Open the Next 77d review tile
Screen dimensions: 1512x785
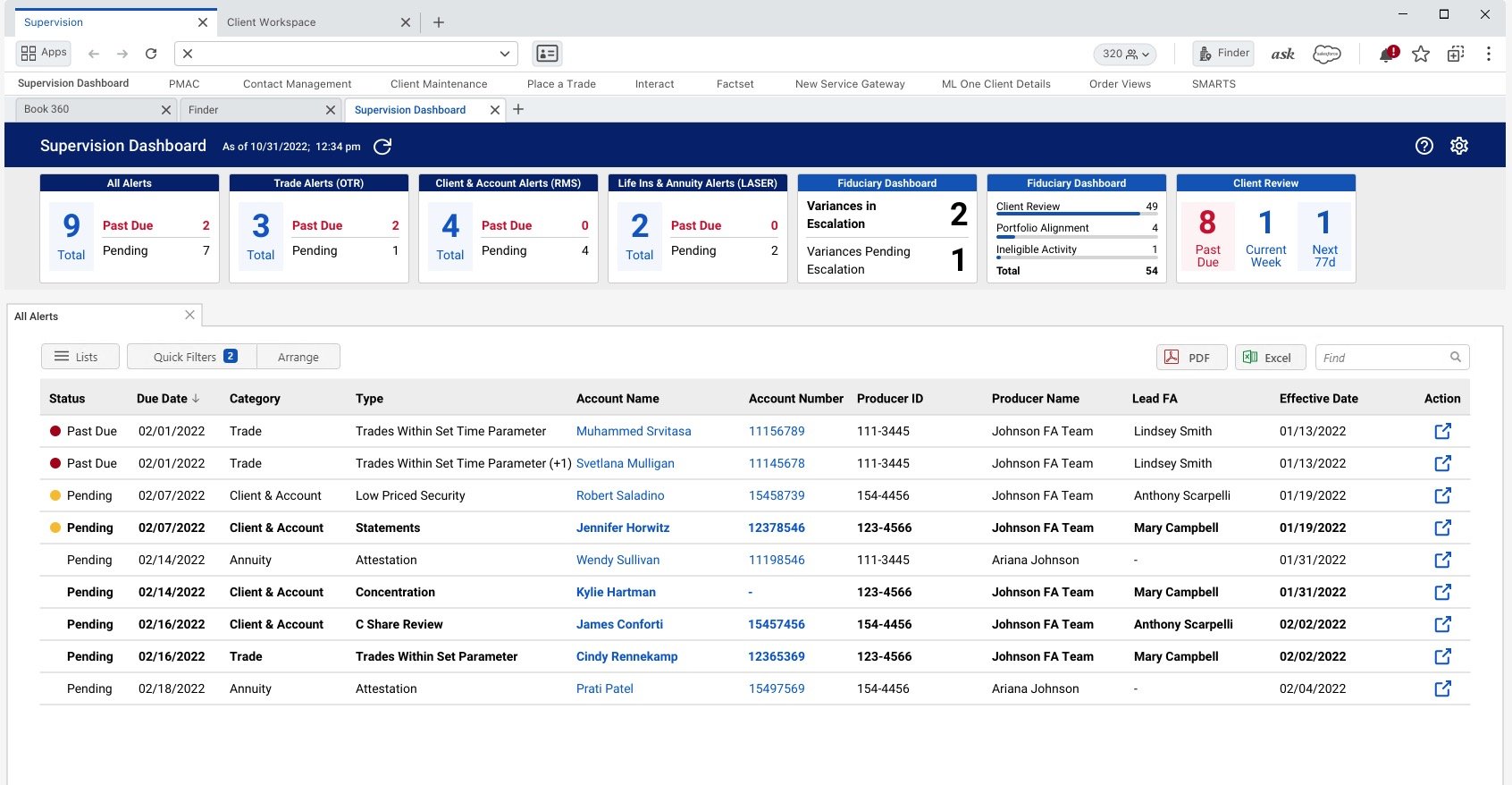coord(1324,236)
